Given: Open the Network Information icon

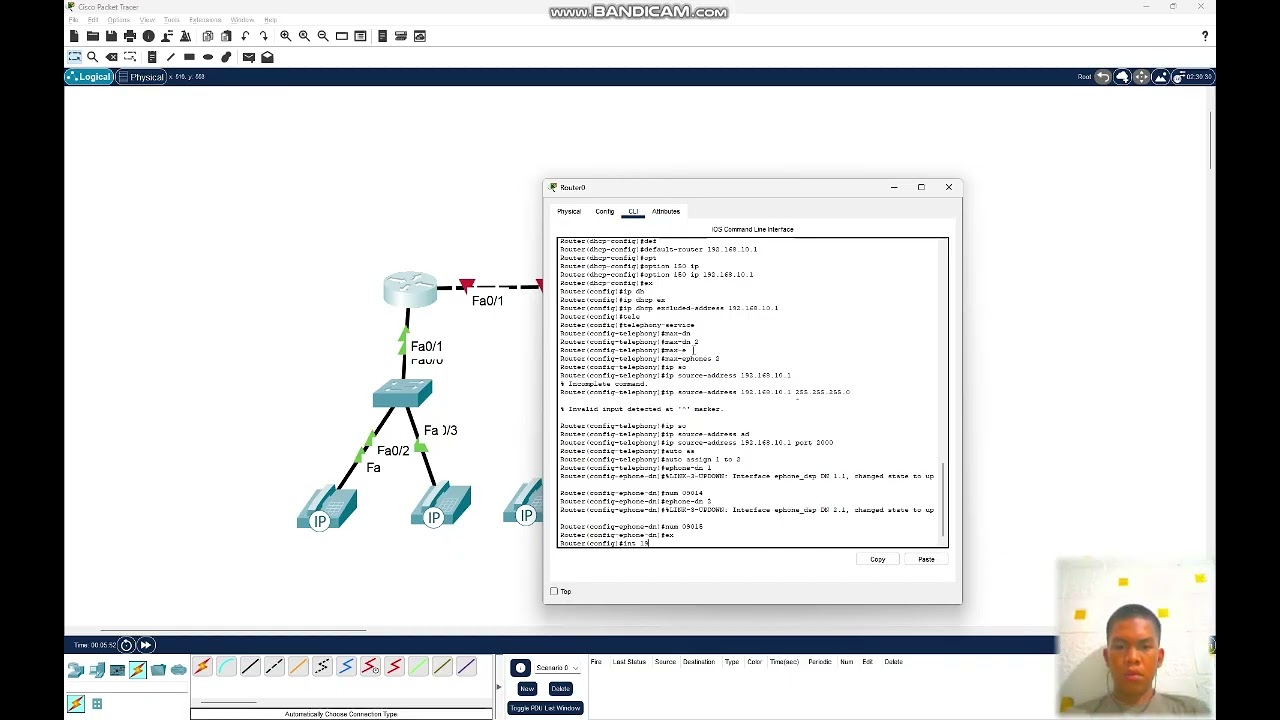Looking at the screenshot, I should (x=148, y=36).
